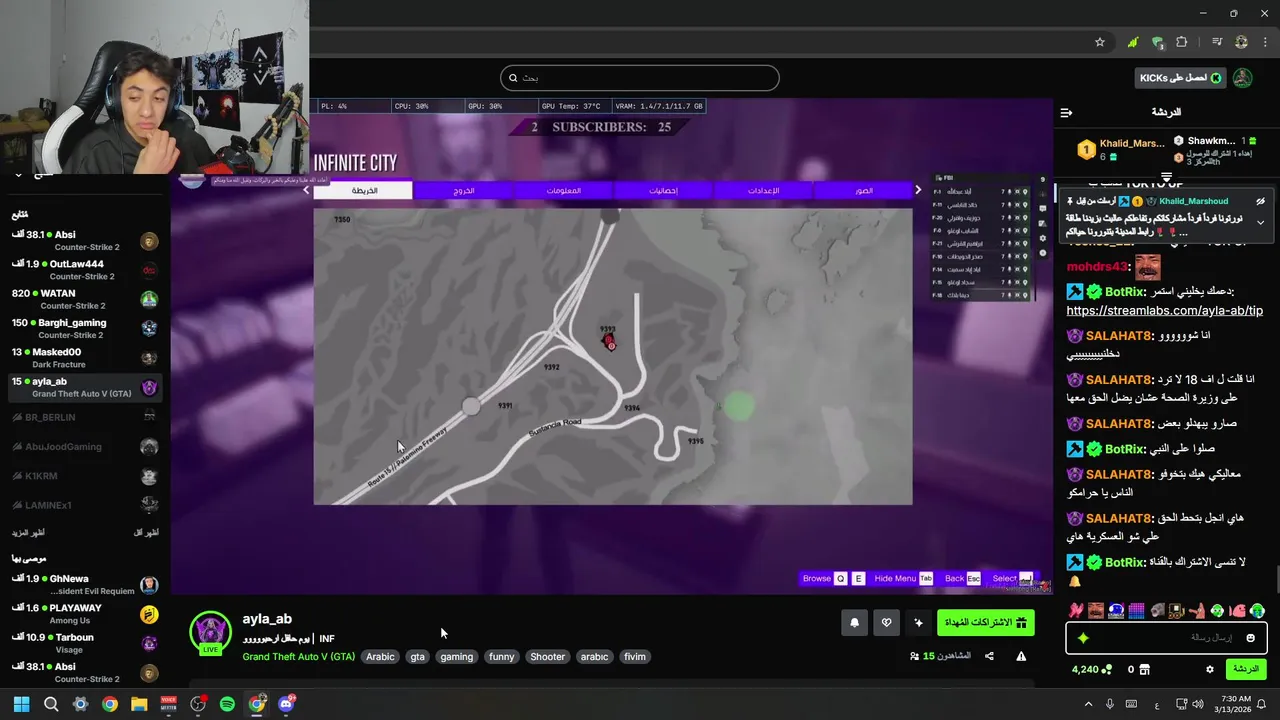Click the microphone icon in system tray
Image resolution: width=1280 pixels, height=720 pixels.
(x=1109, y=704)
